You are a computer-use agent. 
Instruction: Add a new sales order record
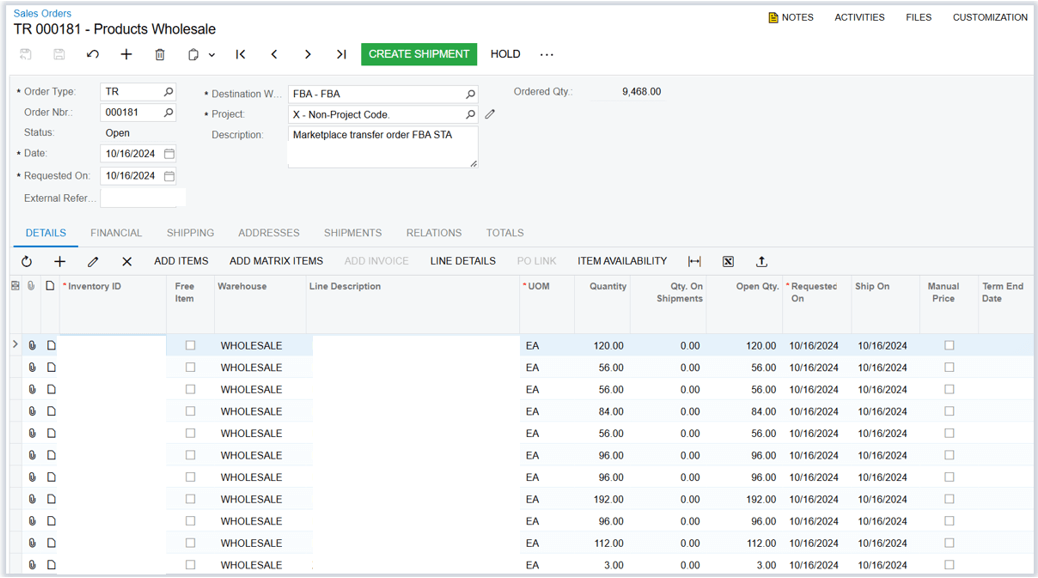click(126, 54)
